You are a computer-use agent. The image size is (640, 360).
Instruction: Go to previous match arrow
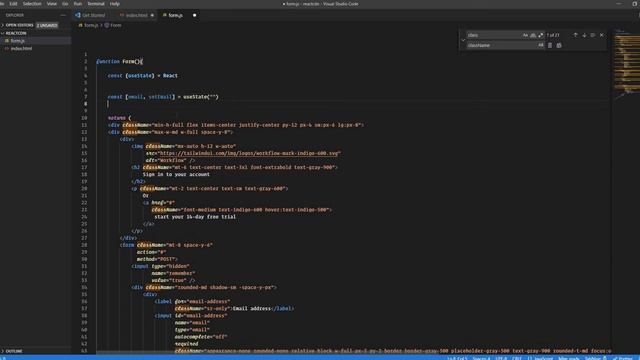(576, 35)
